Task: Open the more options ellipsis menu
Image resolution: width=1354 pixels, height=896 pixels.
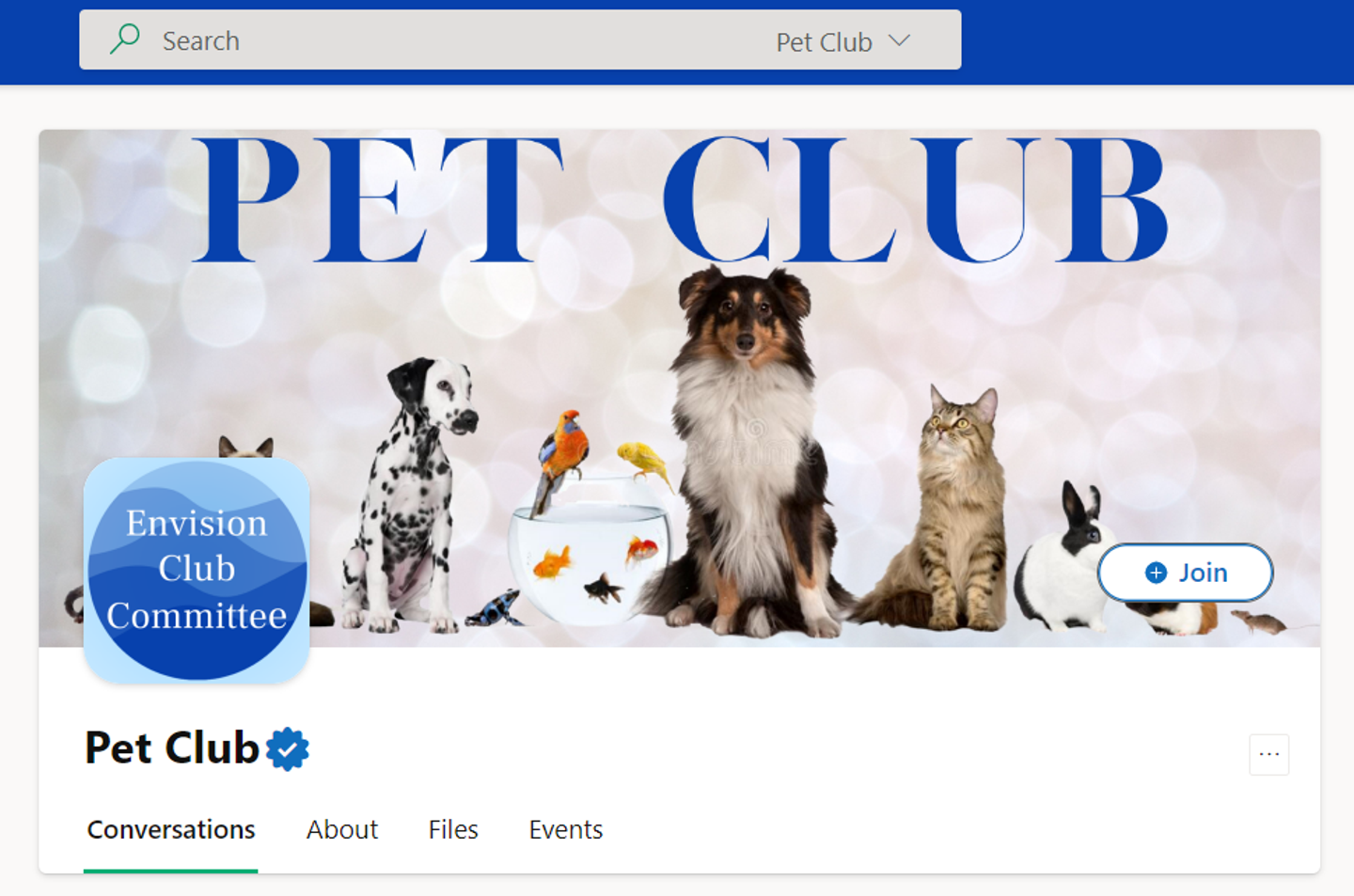Action: 1269,754
